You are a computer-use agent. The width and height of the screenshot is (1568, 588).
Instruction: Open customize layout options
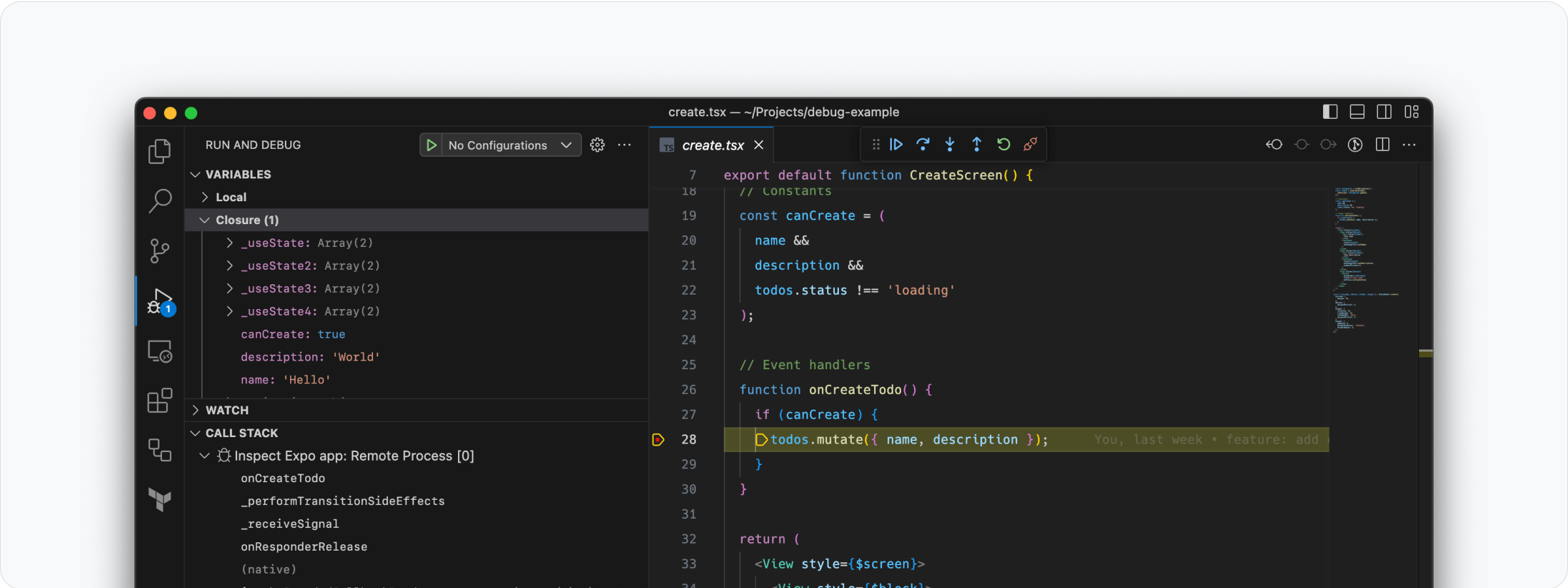[x=1411, y=112]
